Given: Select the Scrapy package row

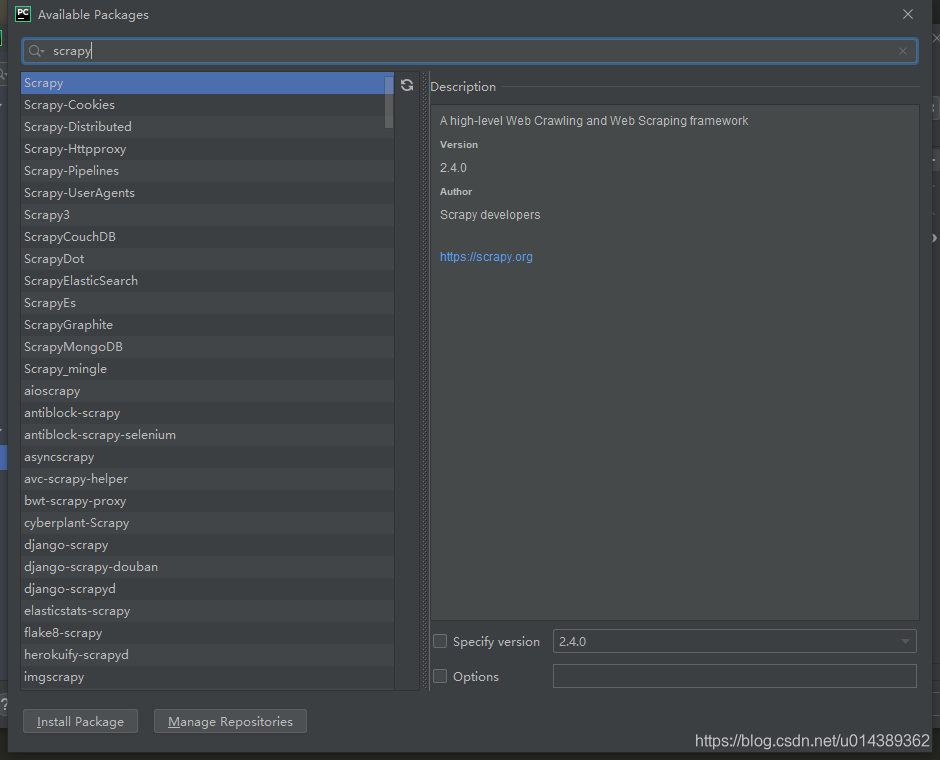Looking at the screenshot, I should (x=207, y=83).
